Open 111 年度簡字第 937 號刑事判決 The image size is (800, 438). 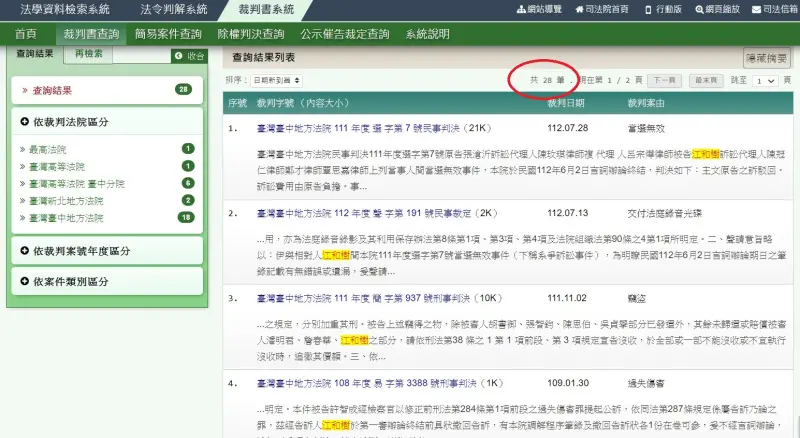click(365, 298)
